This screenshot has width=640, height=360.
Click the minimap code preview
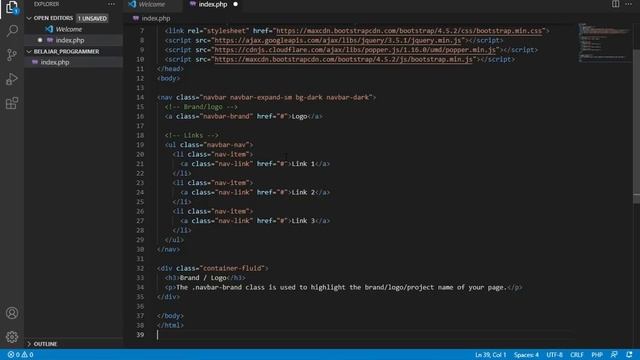(x=604, y=43)
